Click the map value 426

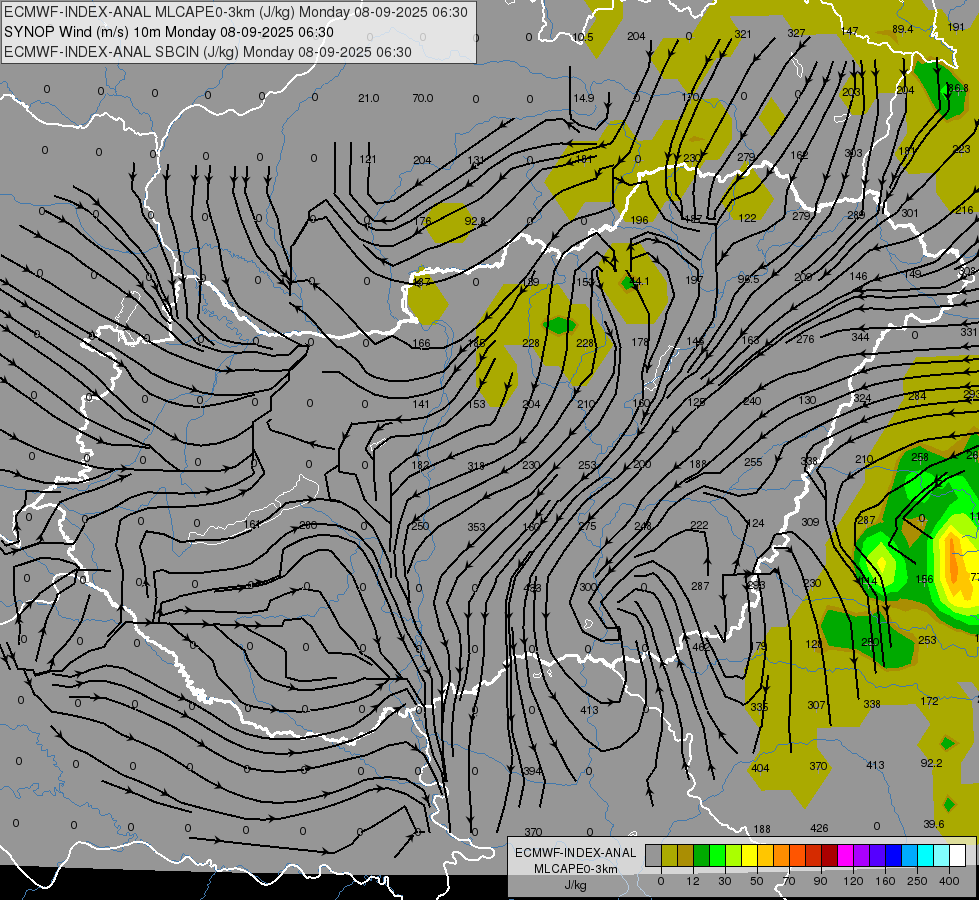pos(819,828)
